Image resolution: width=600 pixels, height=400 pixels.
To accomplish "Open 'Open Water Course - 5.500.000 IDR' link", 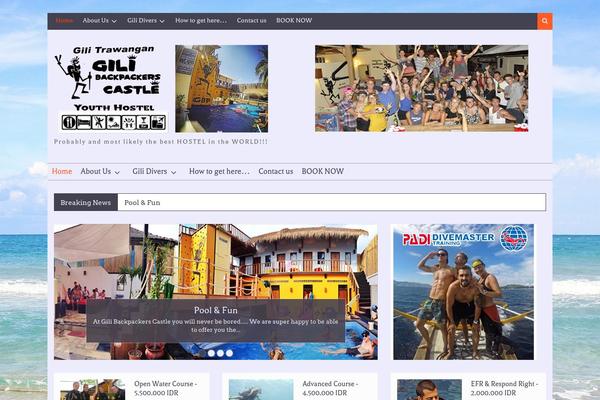I will [x=166, y=388].
